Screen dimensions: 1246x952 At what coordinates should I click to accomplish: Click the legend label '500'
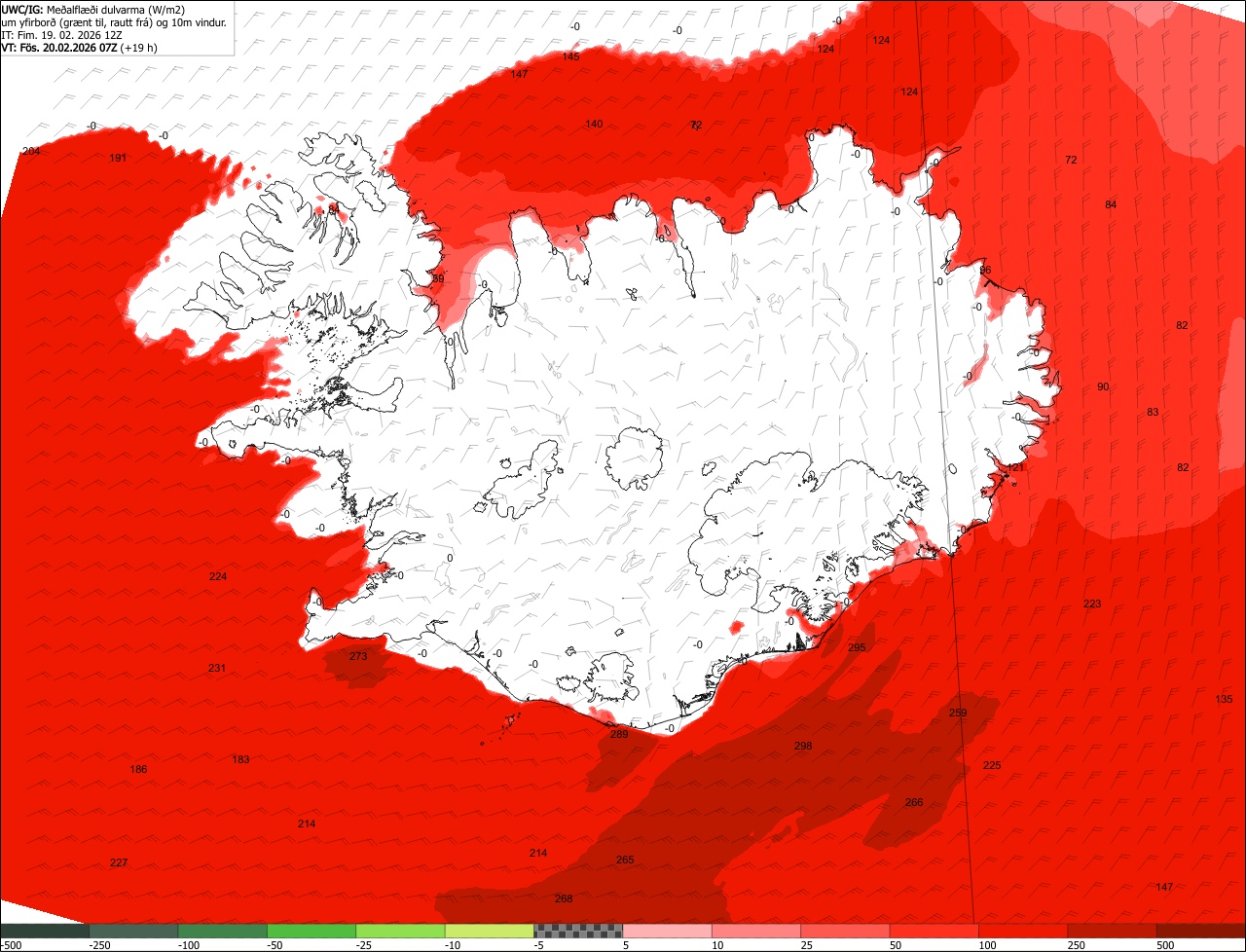pyautogui.click(x=1166, y=945)
